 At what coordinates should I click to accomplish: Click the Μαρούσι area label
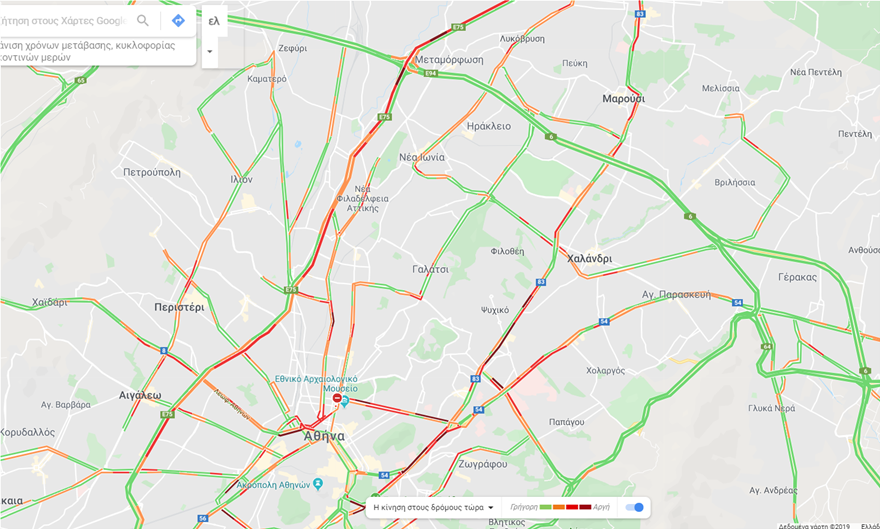pyautogui.click(x=624, y=99)
